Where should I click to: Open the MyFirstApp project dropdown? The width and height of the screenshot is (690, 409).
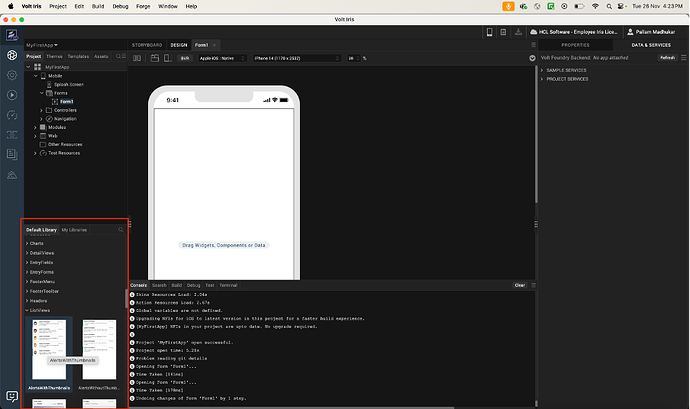[42, 45]
